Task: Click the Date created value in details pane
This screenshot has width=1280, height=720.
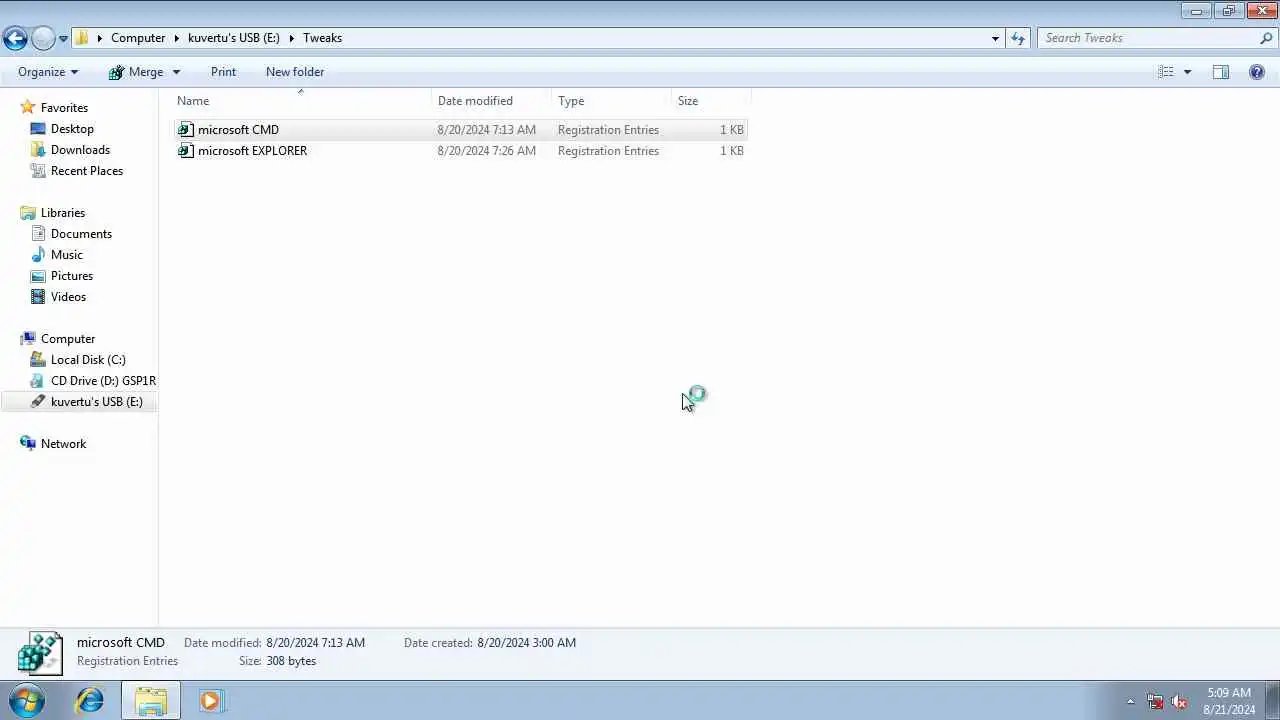Action: pos(526,643)
